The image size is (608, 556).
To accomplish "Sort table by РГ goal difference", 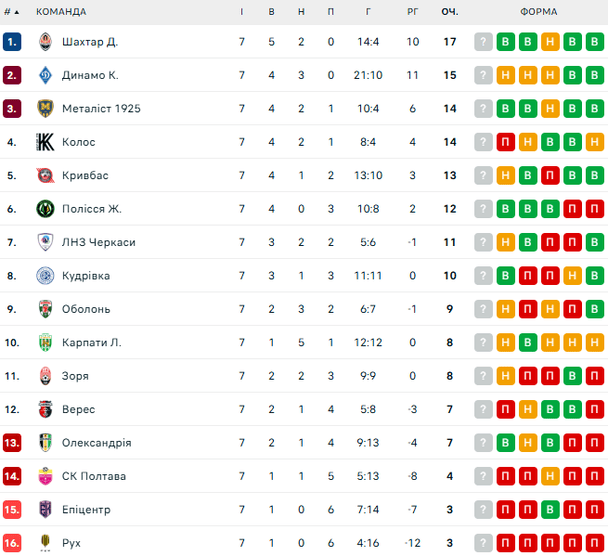I will coord(412,12).
